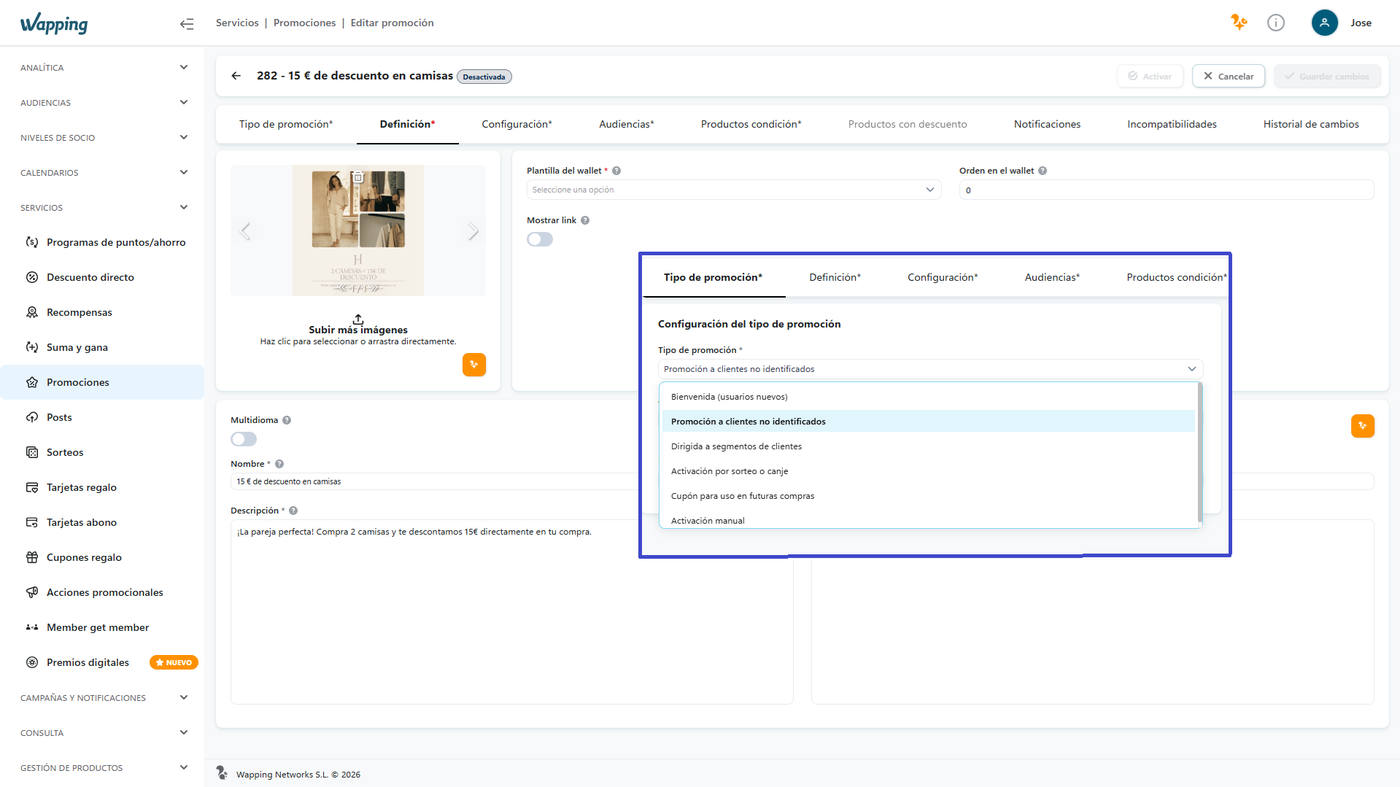1400x787 pixels.
Task: Go back using the arrow beside promotion title
Action: pos(236,76)
